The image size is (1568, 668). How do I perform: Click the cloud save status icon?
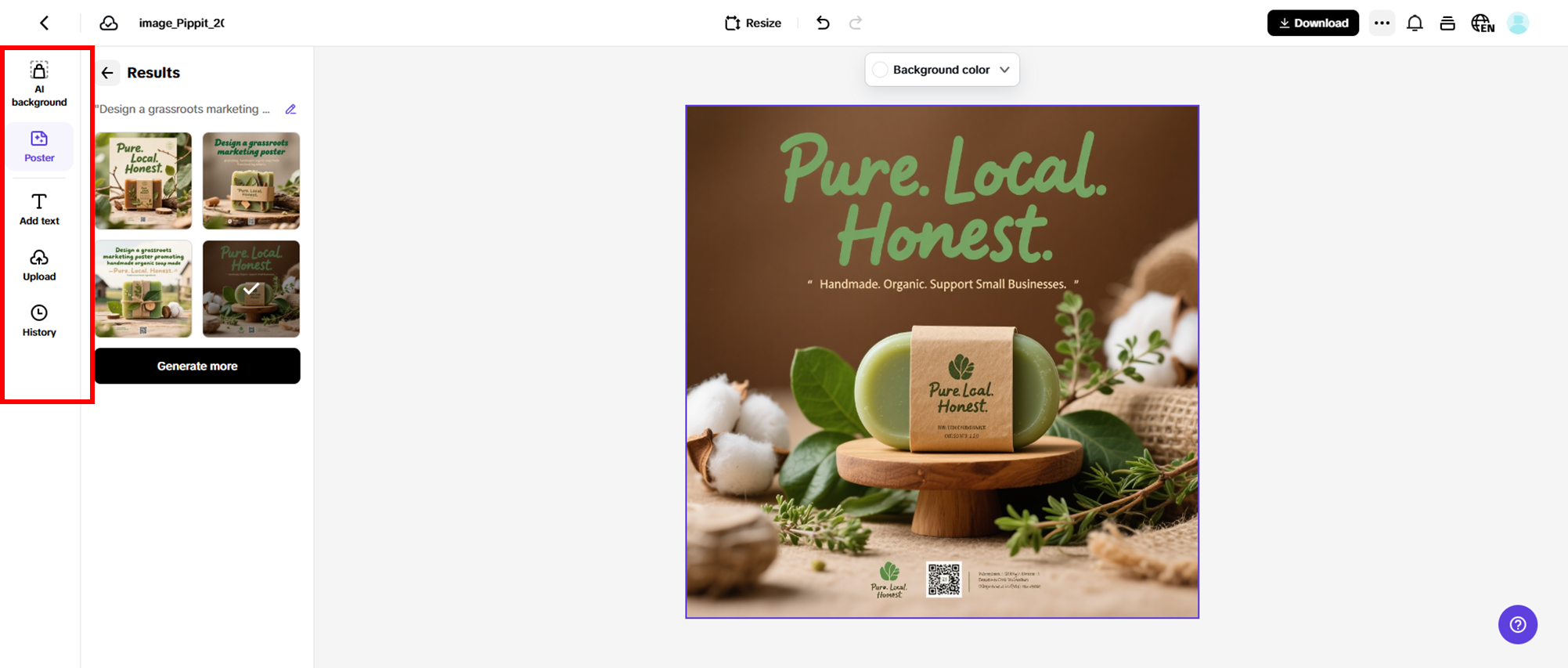[x=109, y=23]
